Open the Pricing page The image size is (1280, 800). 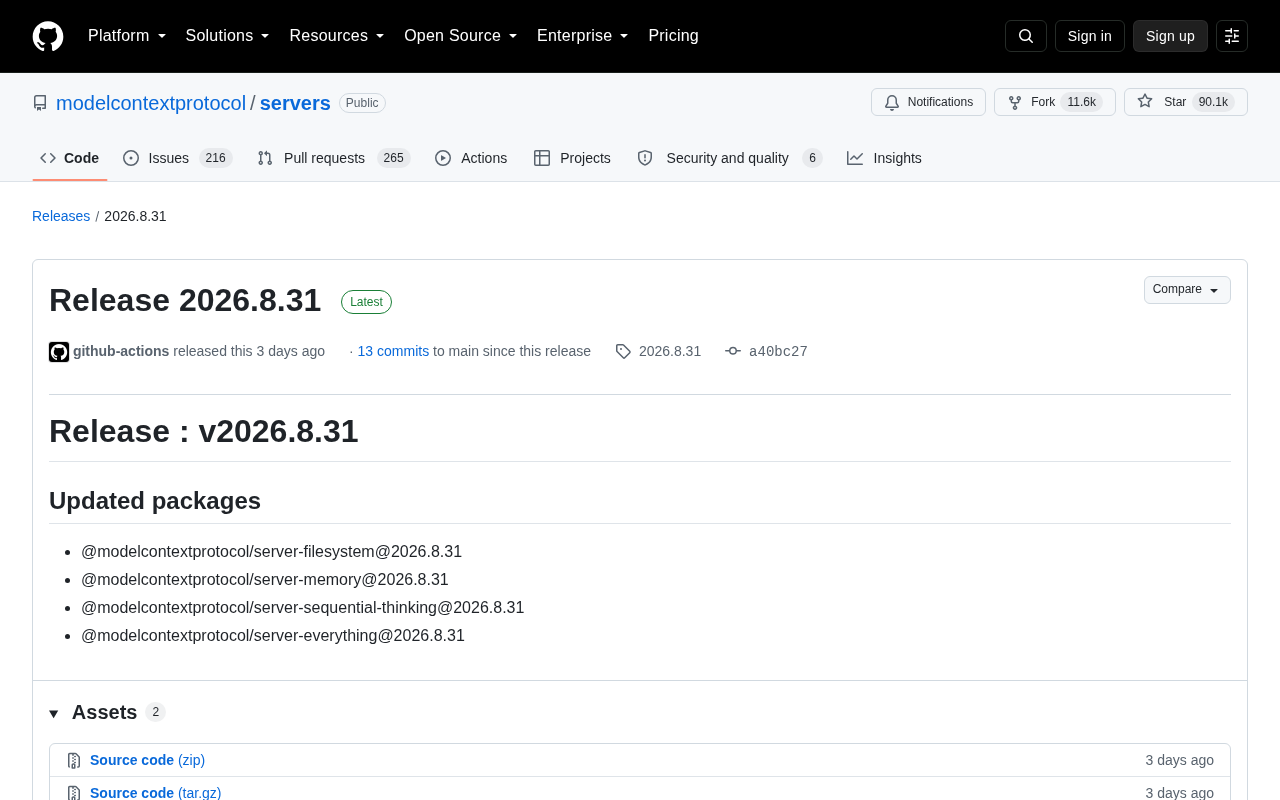pos(673,36)
